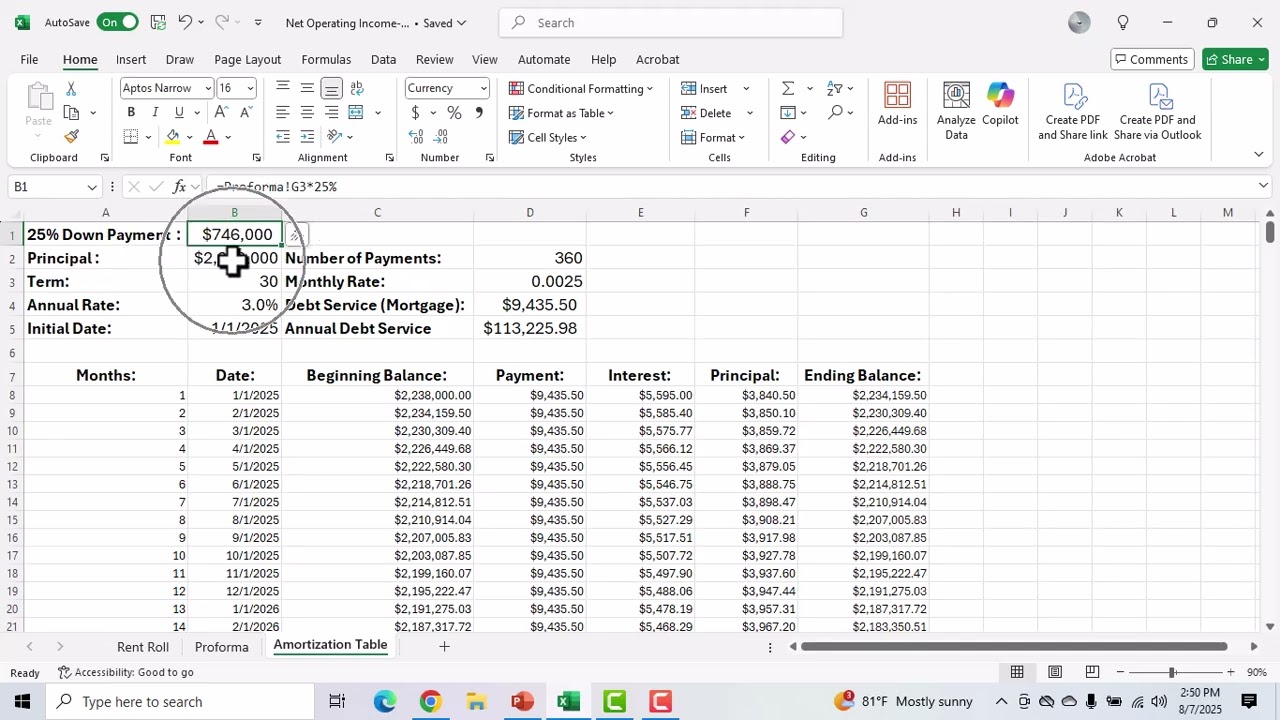Image resolution: width=1280 pixels, height=720 pixels.
Task: Decrease decimal places
Action: point(440,137)
